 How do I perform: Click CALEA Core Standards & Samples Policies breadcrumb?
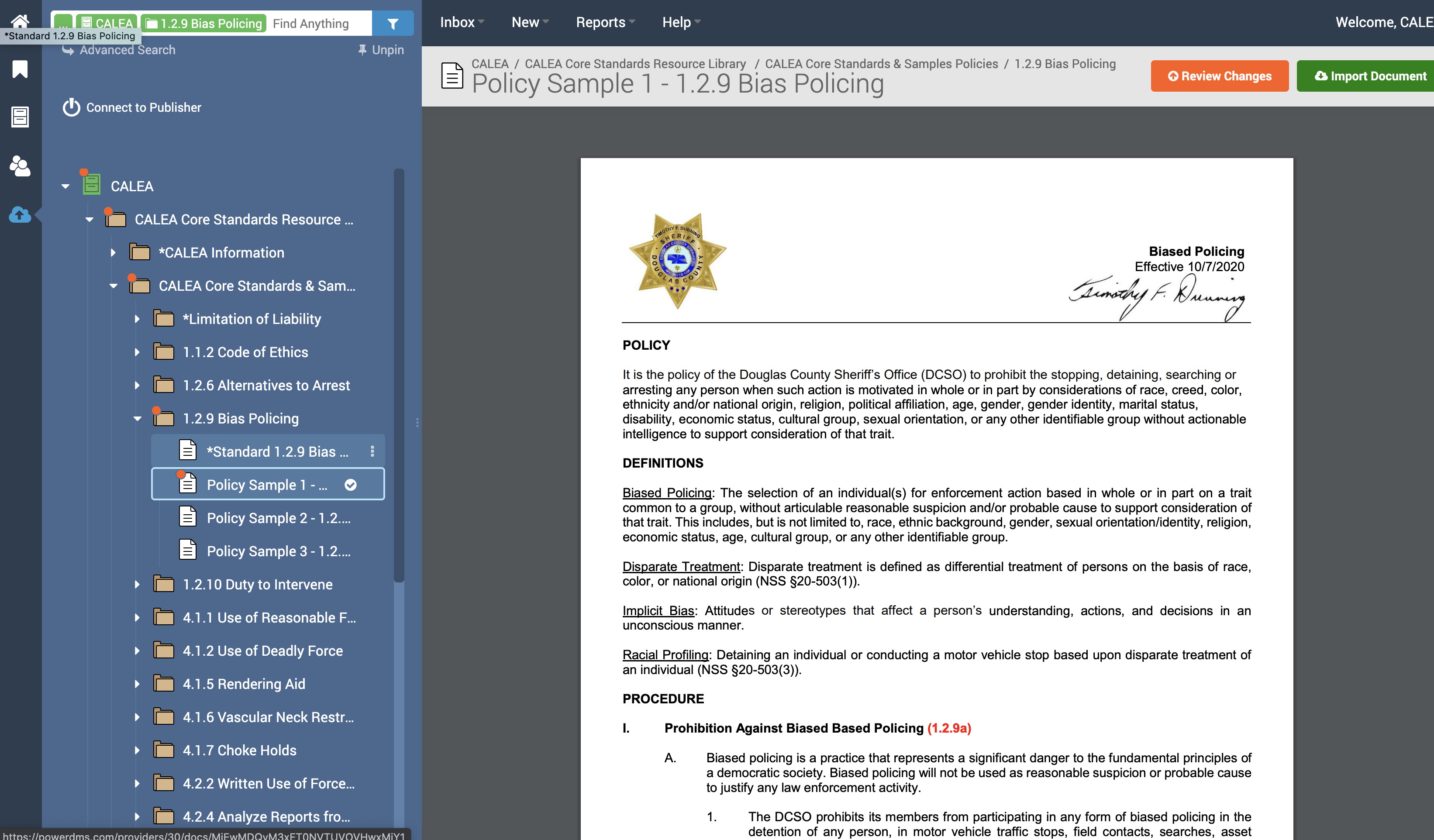(x=882, y=64)
